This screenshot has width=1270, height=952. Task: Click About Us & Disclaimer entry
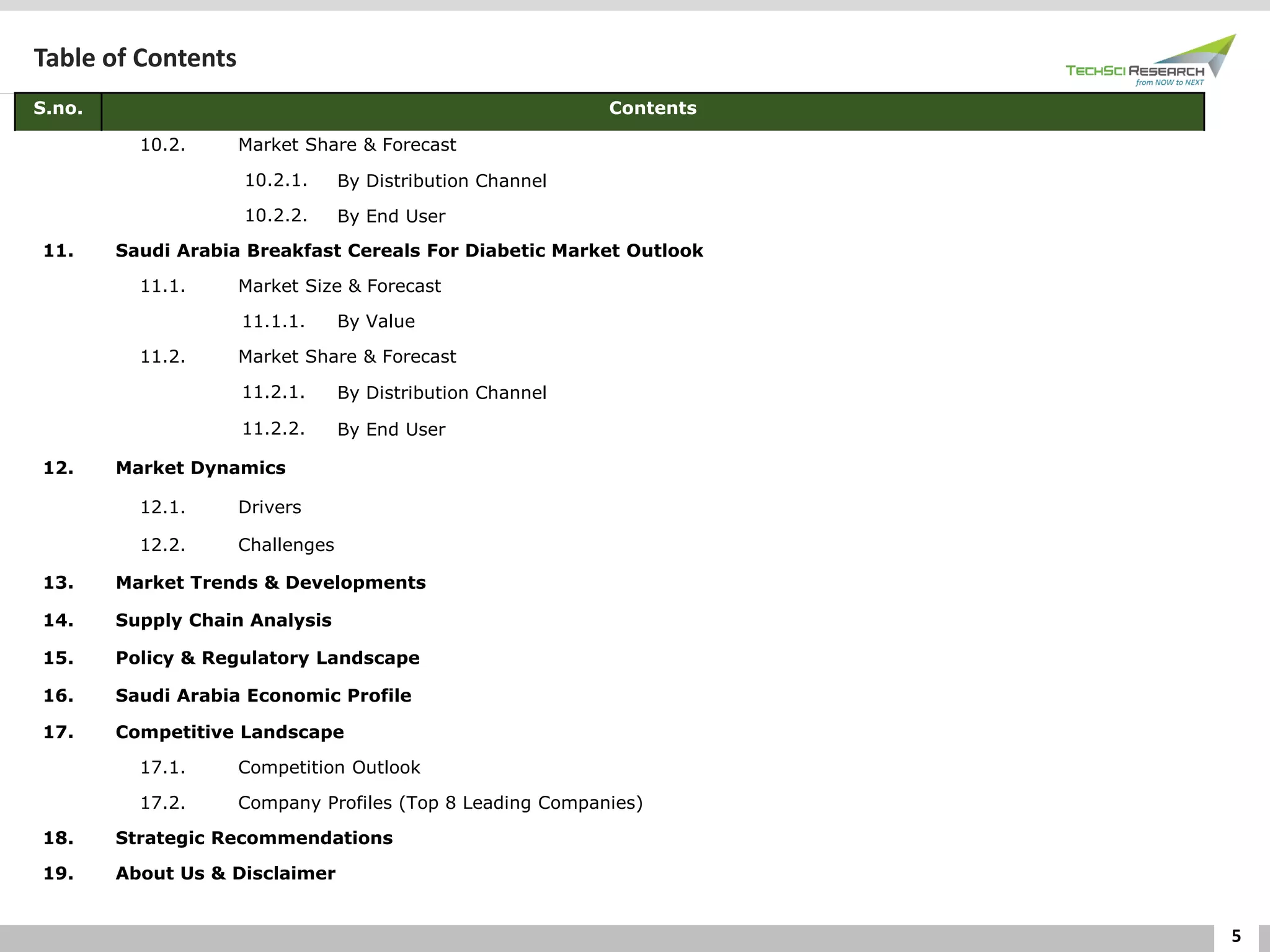(225, 874)
